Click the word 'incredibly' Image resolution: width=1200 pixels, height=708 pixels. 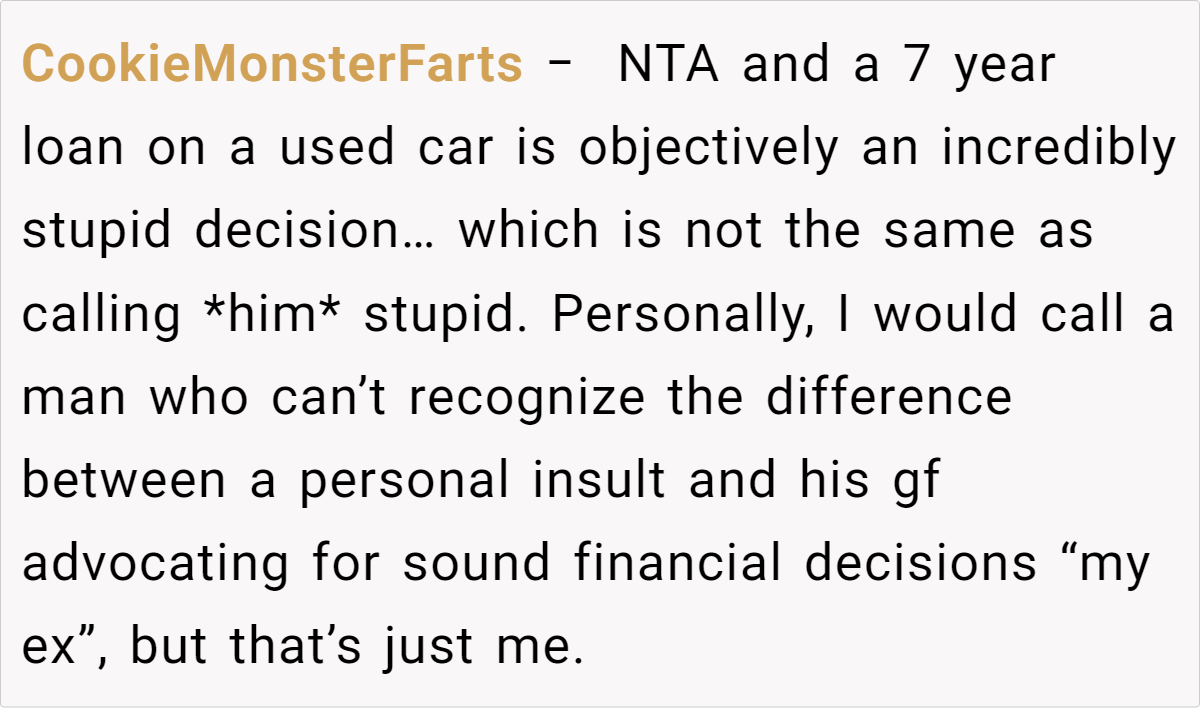[1058, 149]
